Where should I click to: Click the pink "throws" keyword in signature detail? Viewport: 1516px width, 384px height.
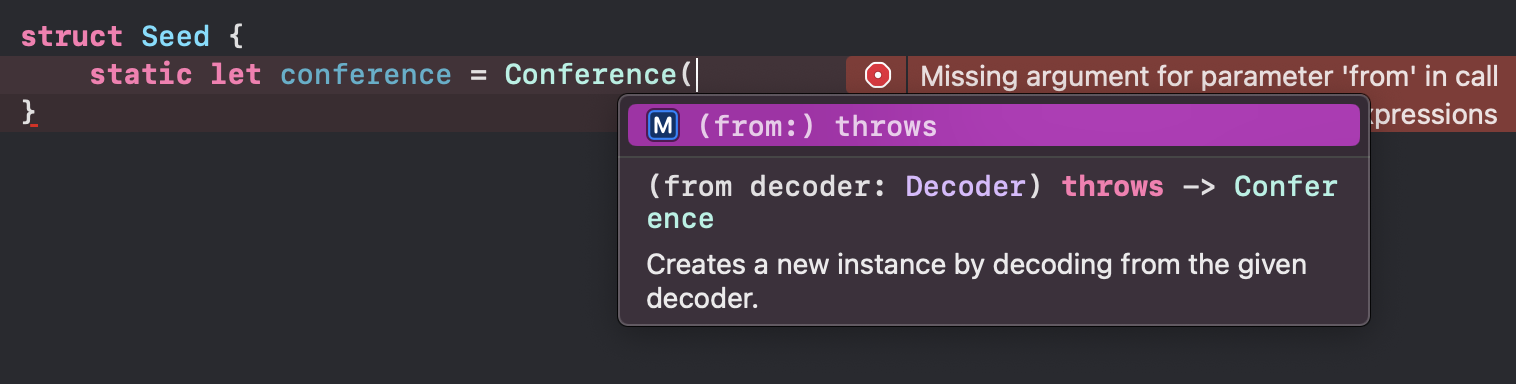(1112, 187)
